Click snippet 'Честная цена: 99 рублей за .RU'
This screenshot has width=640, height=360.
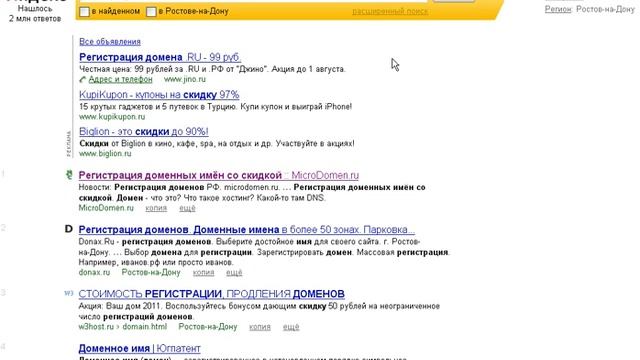212,69
